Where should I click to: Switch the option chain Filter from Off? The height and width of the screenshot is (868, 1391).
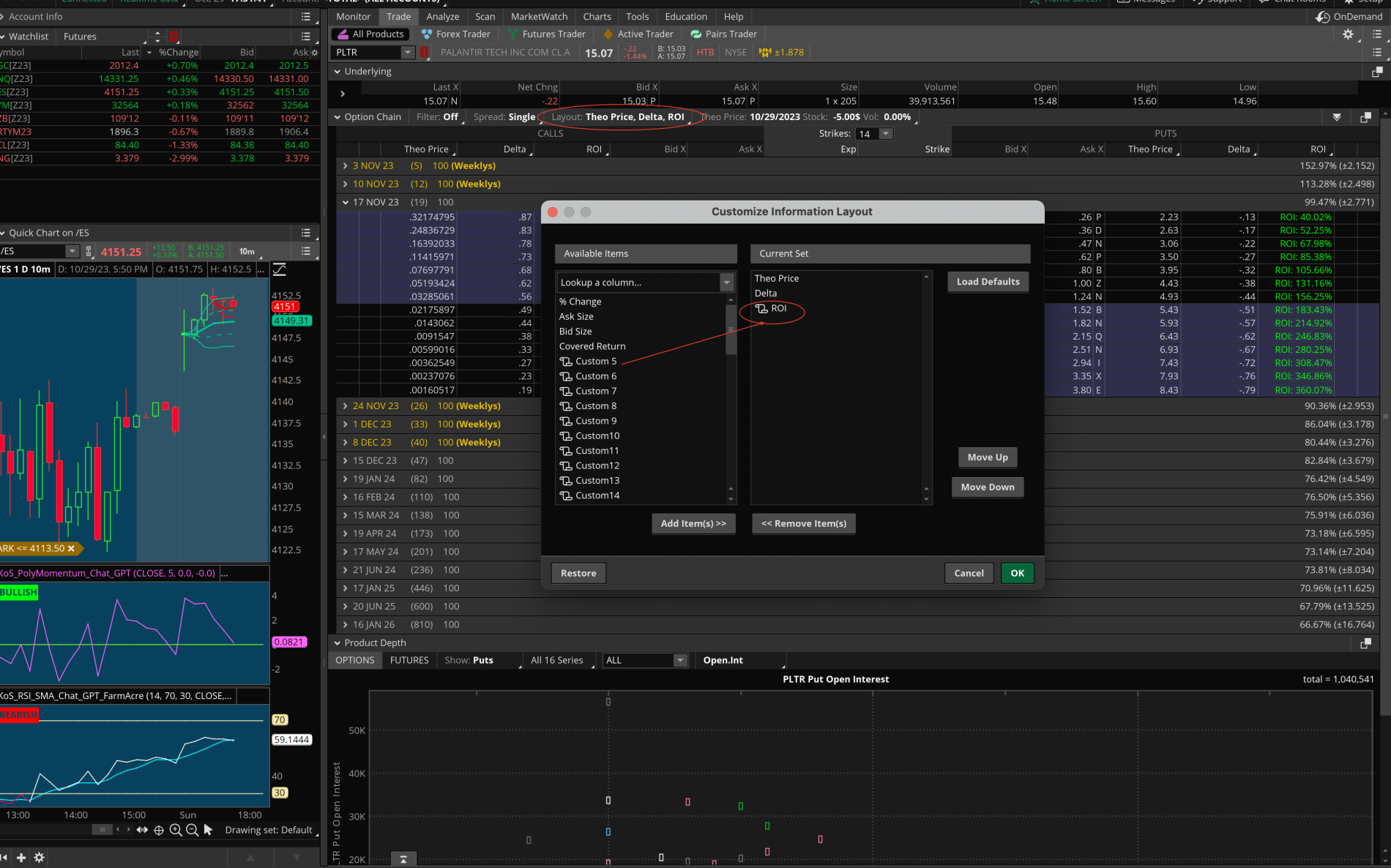tap(450, 117)
